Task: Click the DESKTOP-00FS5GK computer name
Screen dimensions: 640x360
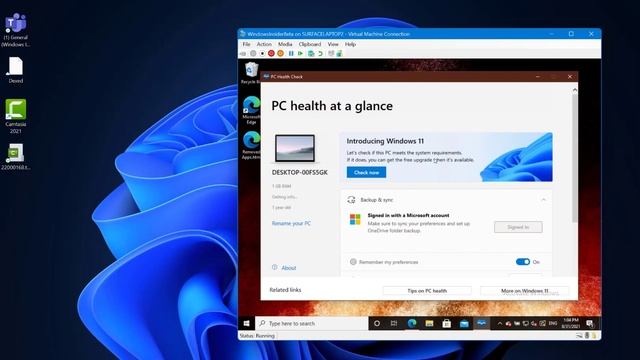Action: click(x=300, y=172)
